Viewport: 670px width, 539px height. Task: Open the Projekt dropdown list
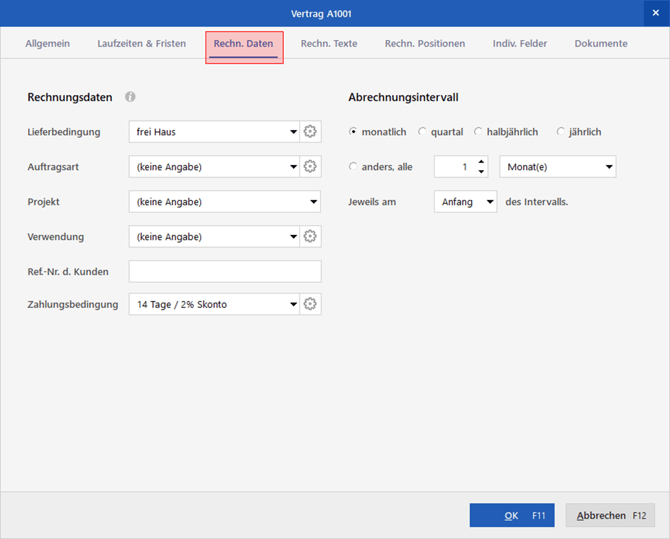pyautogui.click(x=313, y=202)
